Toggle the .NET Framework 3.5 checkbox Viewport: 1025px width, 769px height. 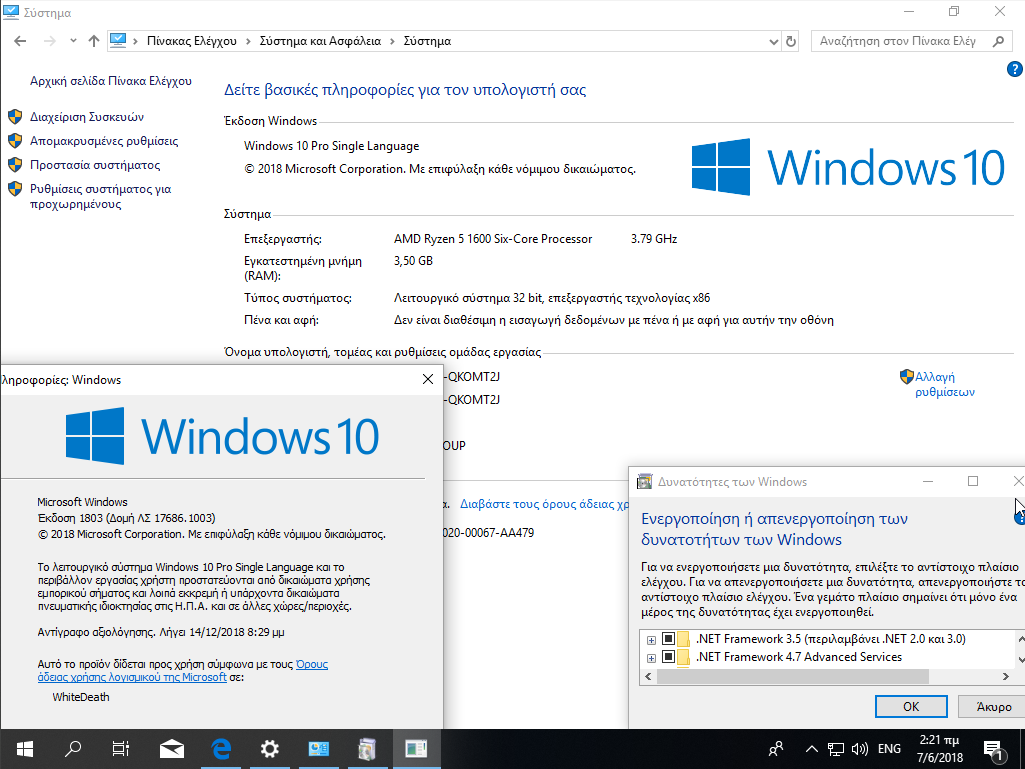click(668, 639)
